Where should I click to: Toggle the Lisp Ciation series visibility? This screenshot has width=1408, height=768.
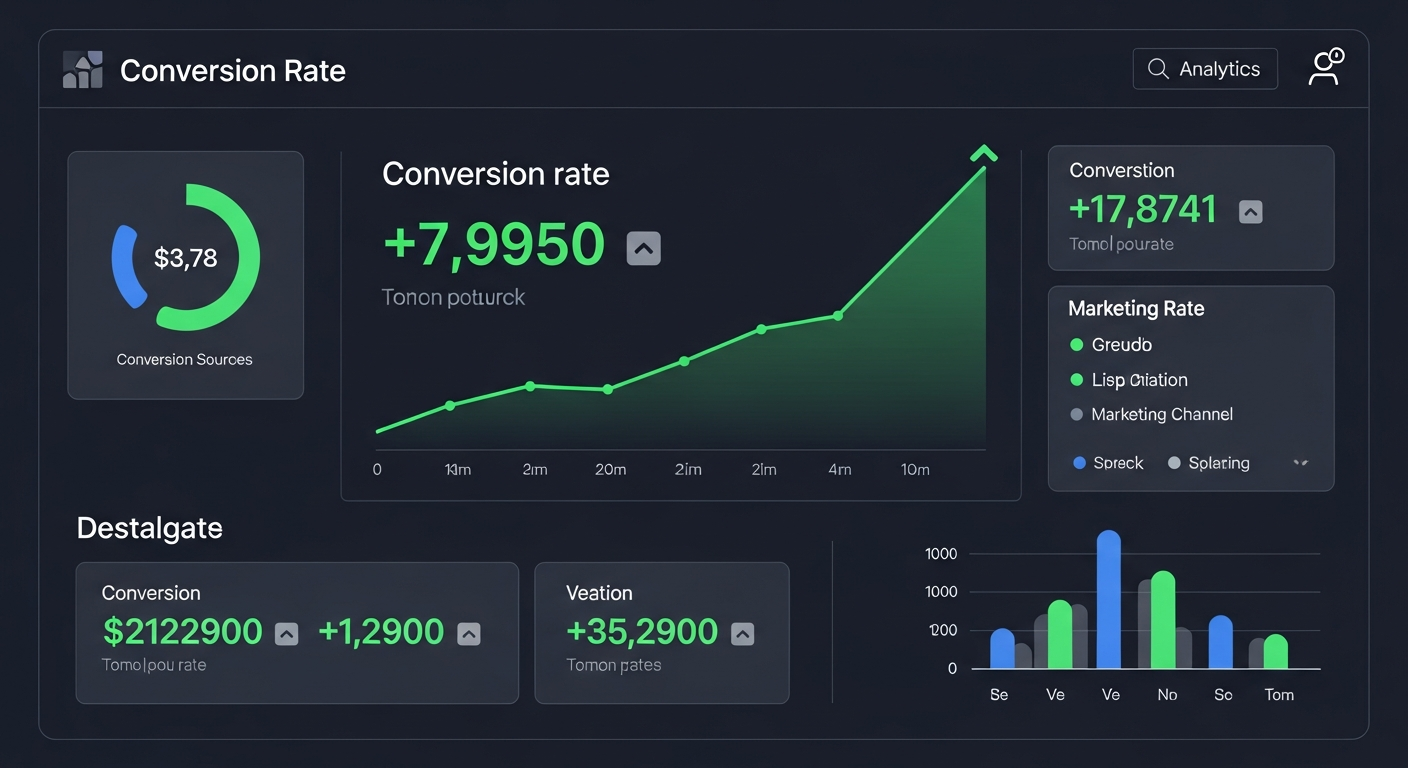tap(1075, 379)
